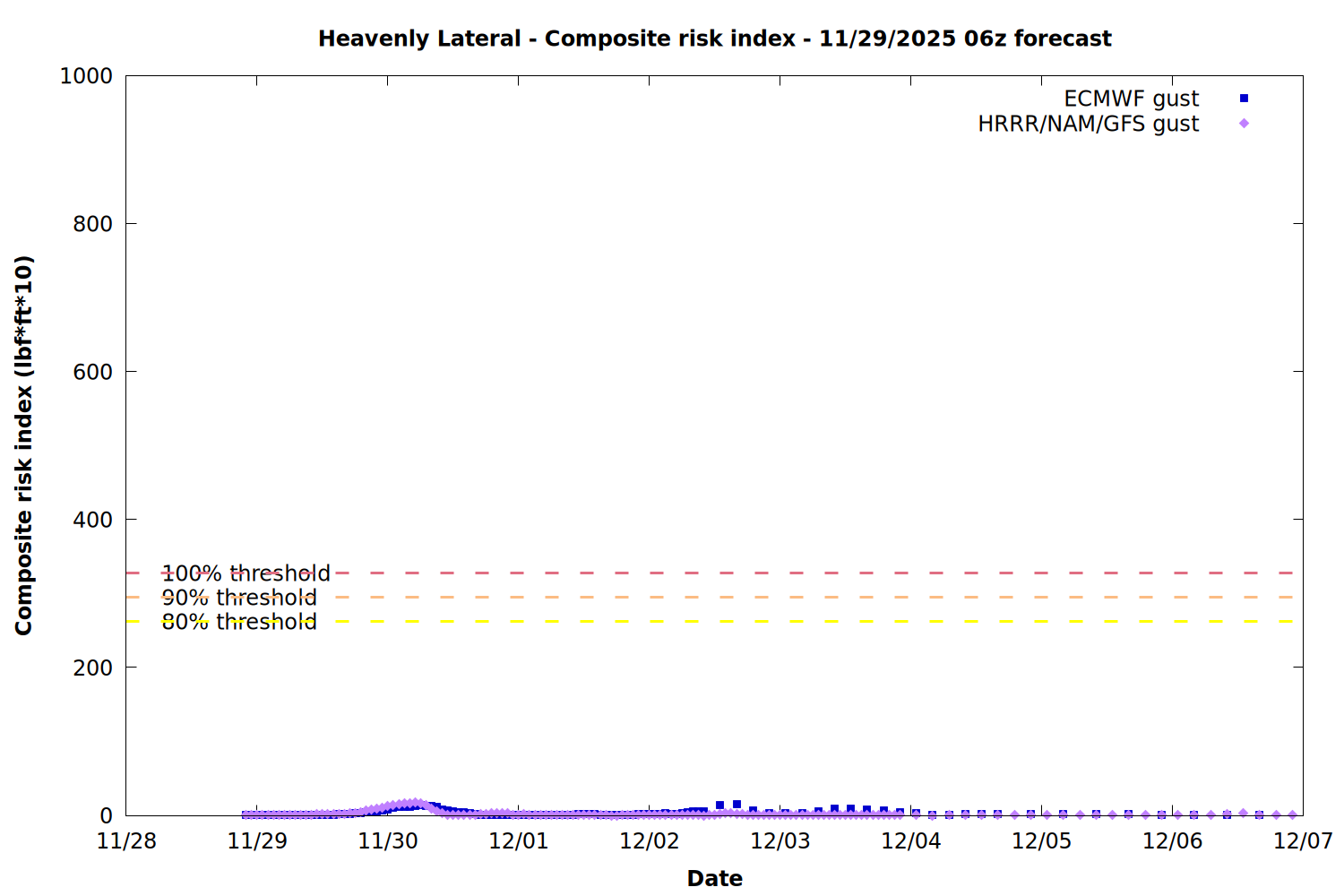The height and width of the screenshot is (896, 1344).
Task: Select the 12/04 date tick label
Action: point(911,841)
